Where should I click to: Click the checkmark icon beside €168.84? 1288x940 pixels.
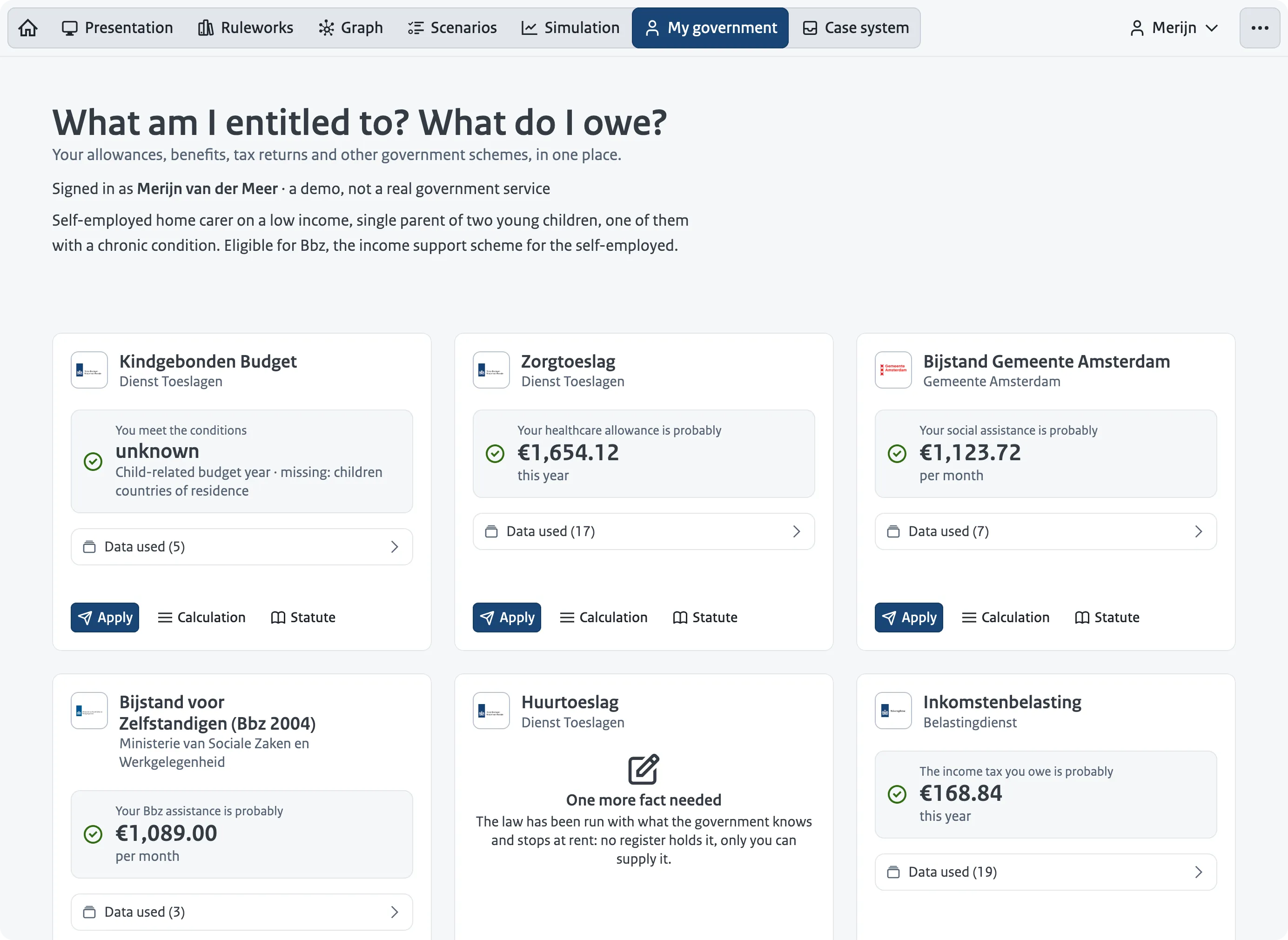pos(897,794)
